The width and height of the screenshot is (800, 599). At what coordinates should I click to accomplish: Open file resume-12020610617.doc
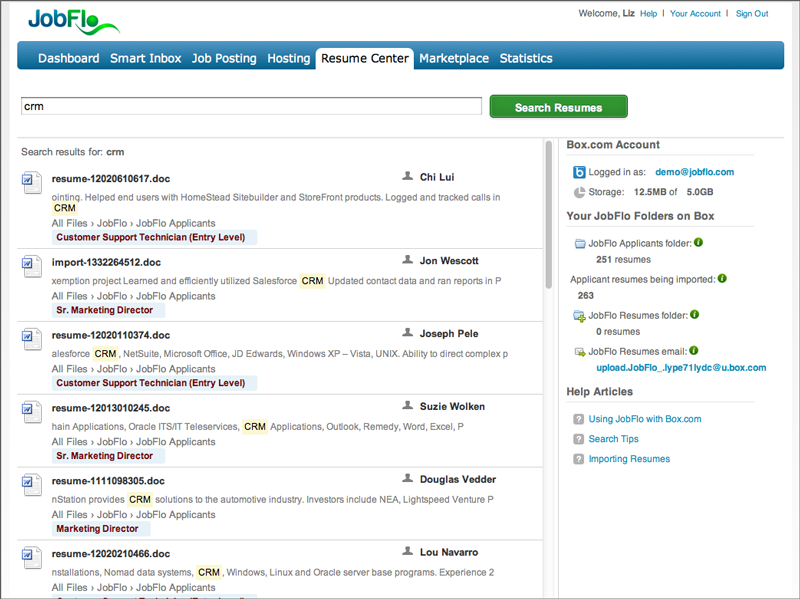point(111,179)
